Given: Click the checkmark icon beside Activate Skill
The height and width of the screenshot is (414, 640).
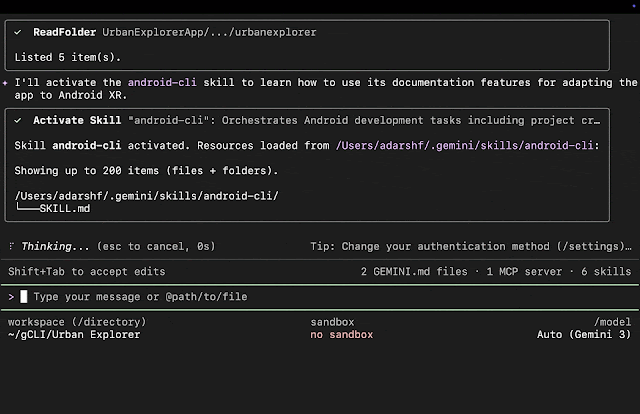Looking at the screenshot, I should (x=18, y=120).
